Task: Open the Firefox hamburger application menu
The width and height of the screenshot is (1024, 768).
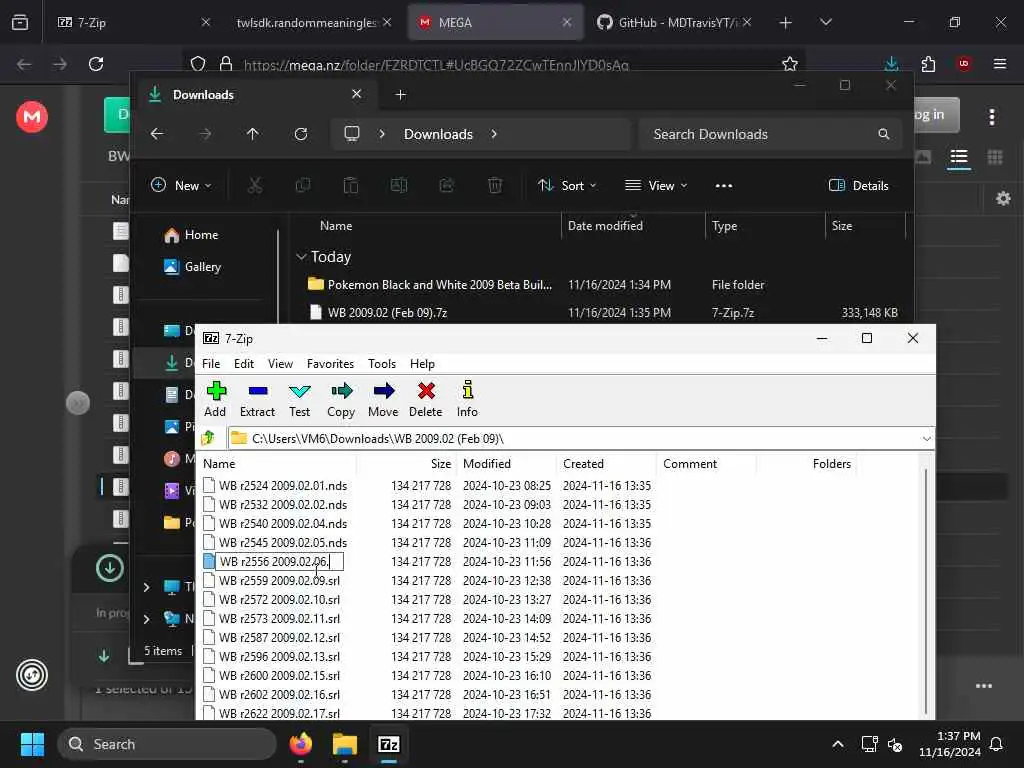Action: point(1000,64)
